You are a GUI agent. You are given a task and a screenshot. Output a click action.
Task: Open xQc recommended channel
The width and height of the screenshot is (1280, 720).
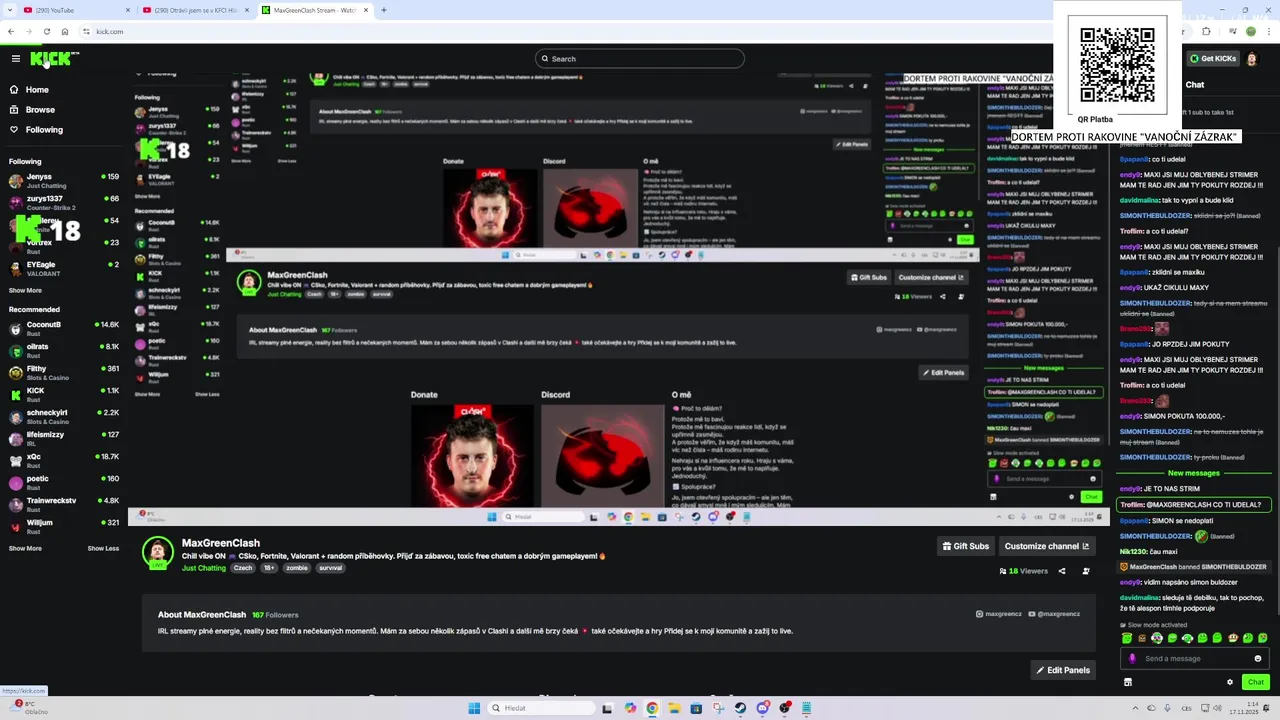(63, 461)
